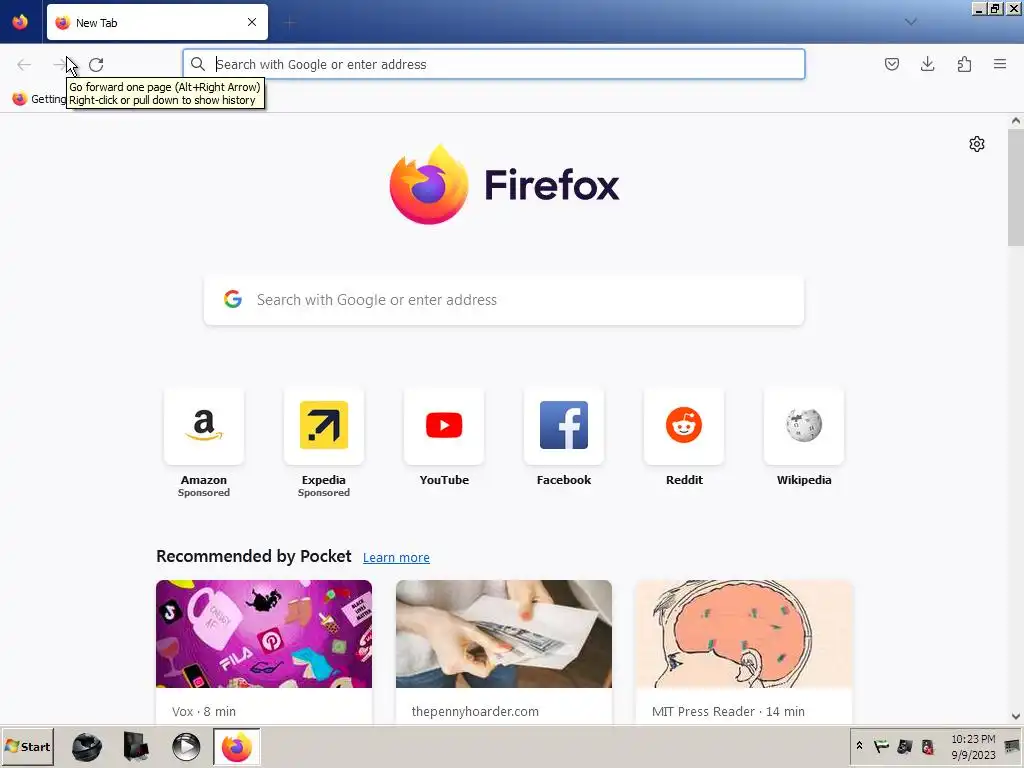The width and height of the screenshot is (1024, 768).
Task: Open the Firefox hamburger application menu
Action: click(x=1000, y=64)
